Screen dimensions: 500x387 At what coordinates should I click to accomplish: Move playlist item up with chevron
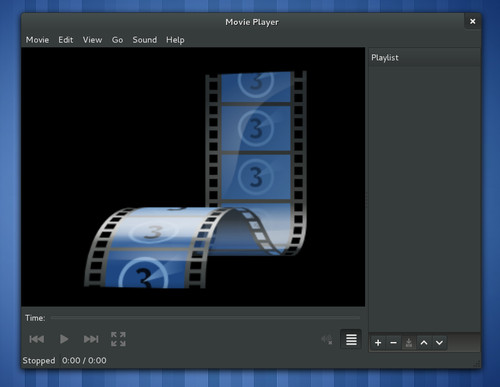[x=424, y=343]
